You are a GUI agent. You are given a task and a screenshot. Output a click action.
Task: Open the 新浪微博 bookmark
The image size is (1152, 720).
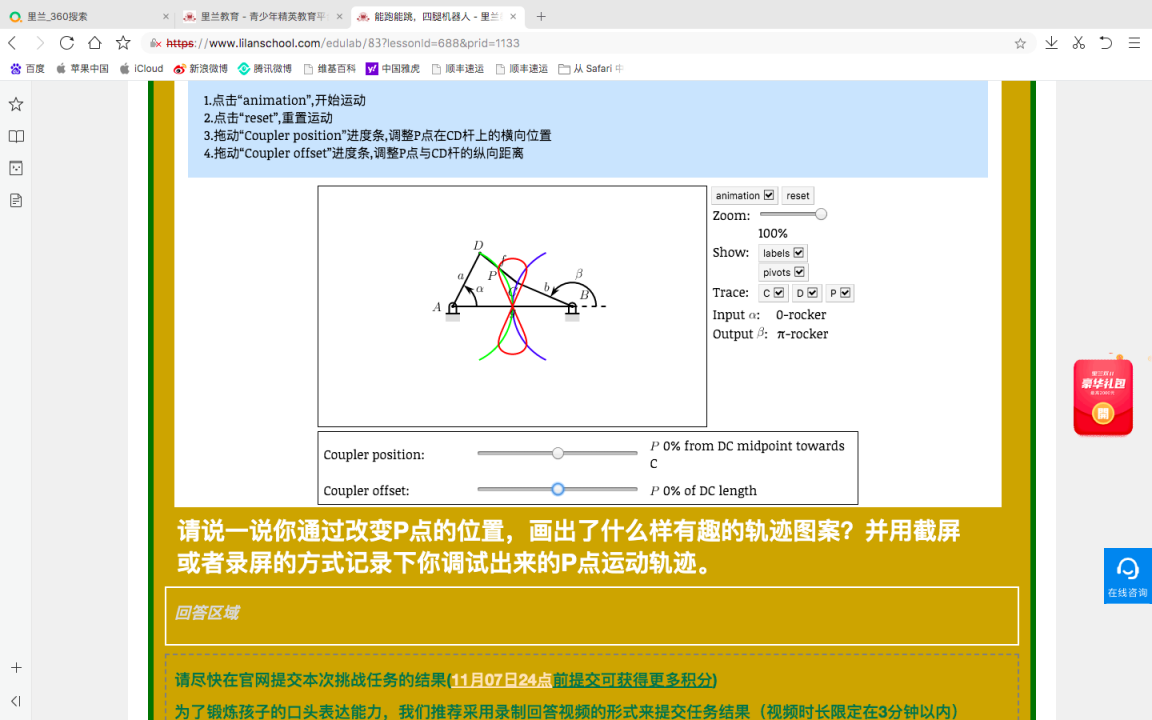(x=201, y=68)
